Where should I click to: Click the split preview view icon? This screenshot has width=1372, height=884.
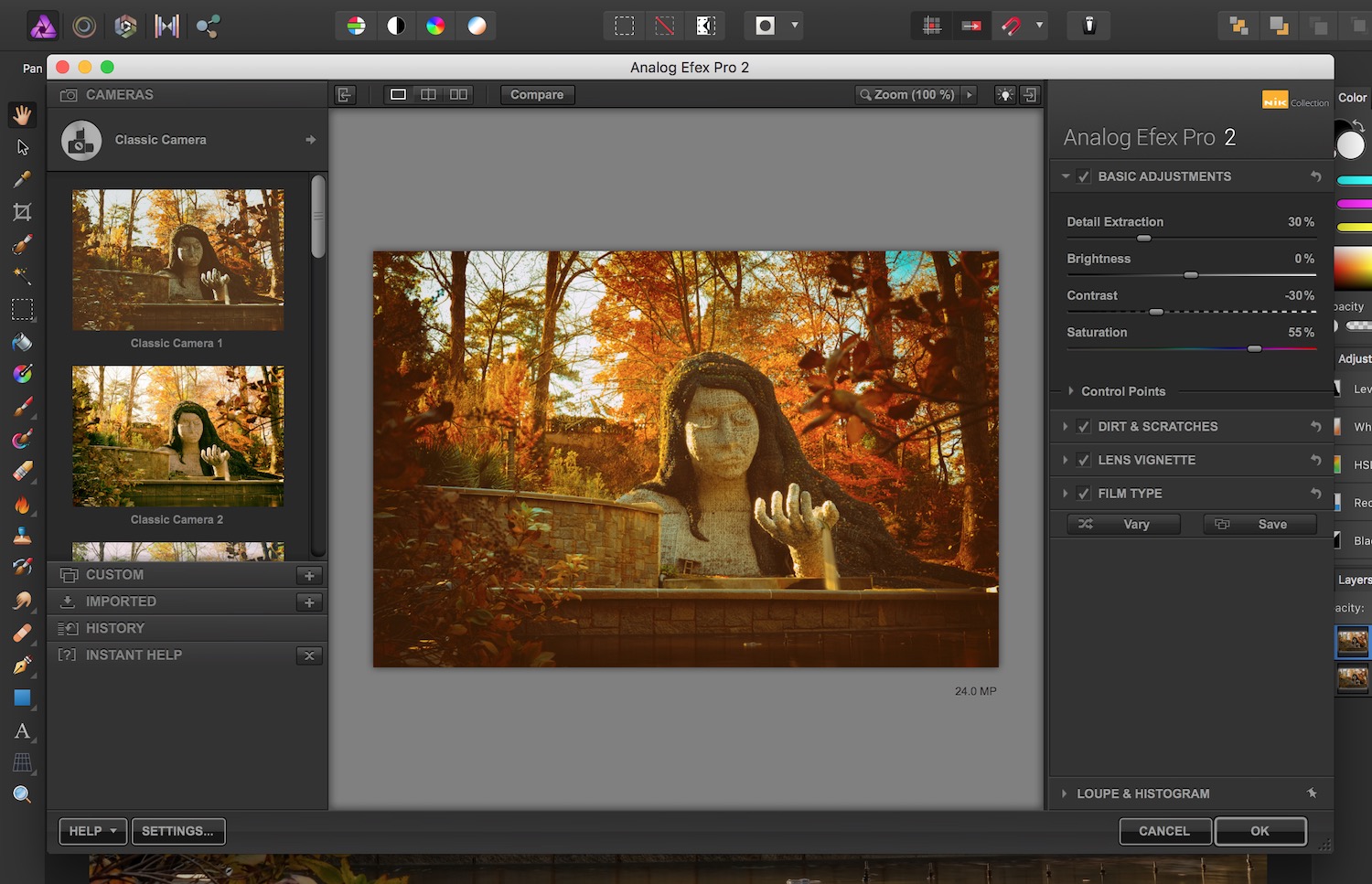click(x=428, y=94)
